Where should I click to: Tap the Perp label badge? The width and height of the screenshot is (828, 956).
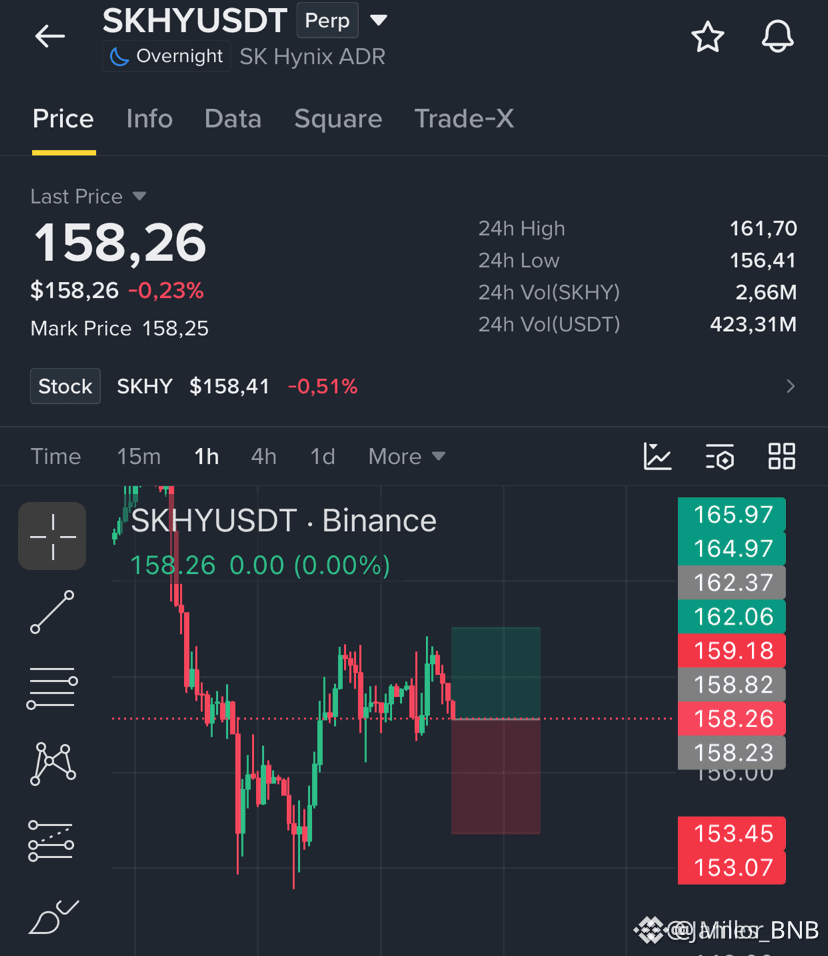327,21
